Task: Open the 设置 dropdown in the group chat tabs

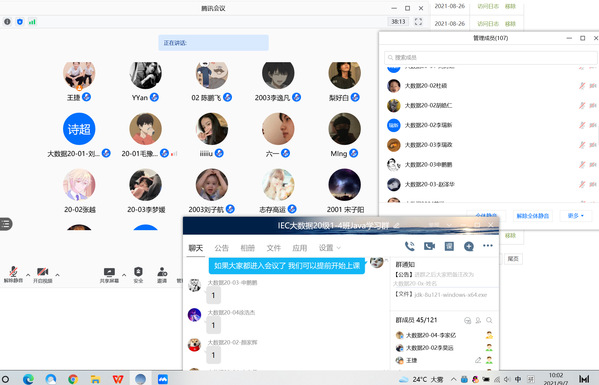Action: [x=330, y=248]
